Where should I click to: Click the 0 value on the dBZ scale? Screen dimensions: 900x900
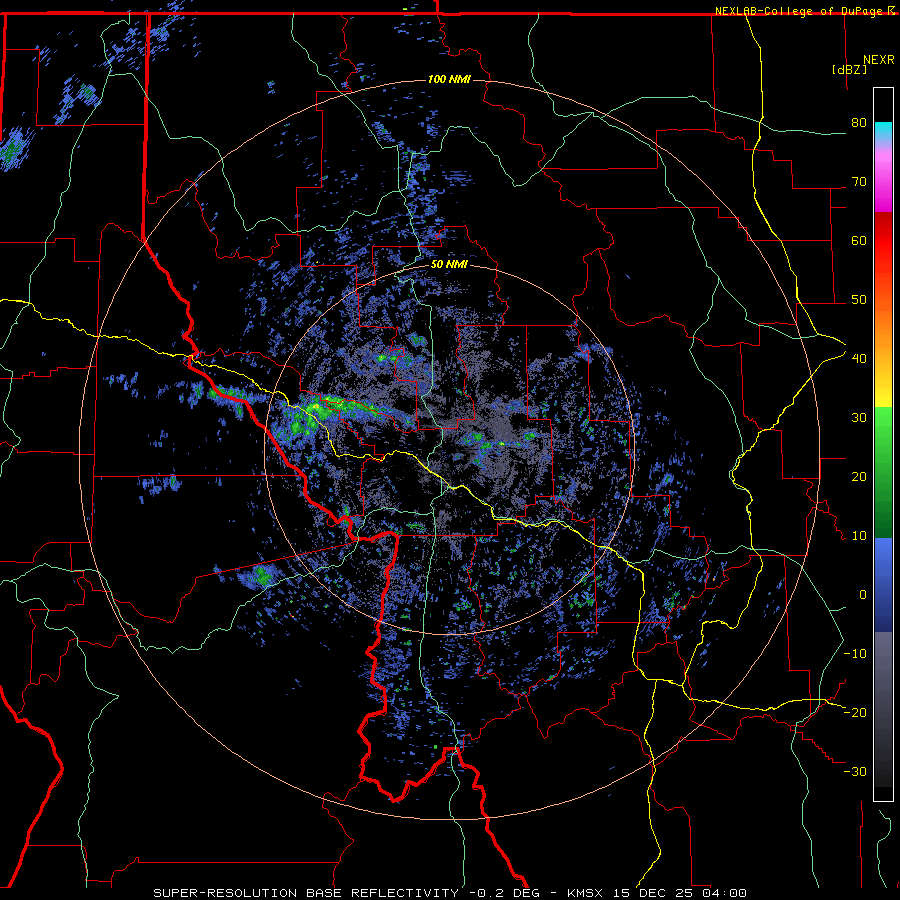pos(863,595)
